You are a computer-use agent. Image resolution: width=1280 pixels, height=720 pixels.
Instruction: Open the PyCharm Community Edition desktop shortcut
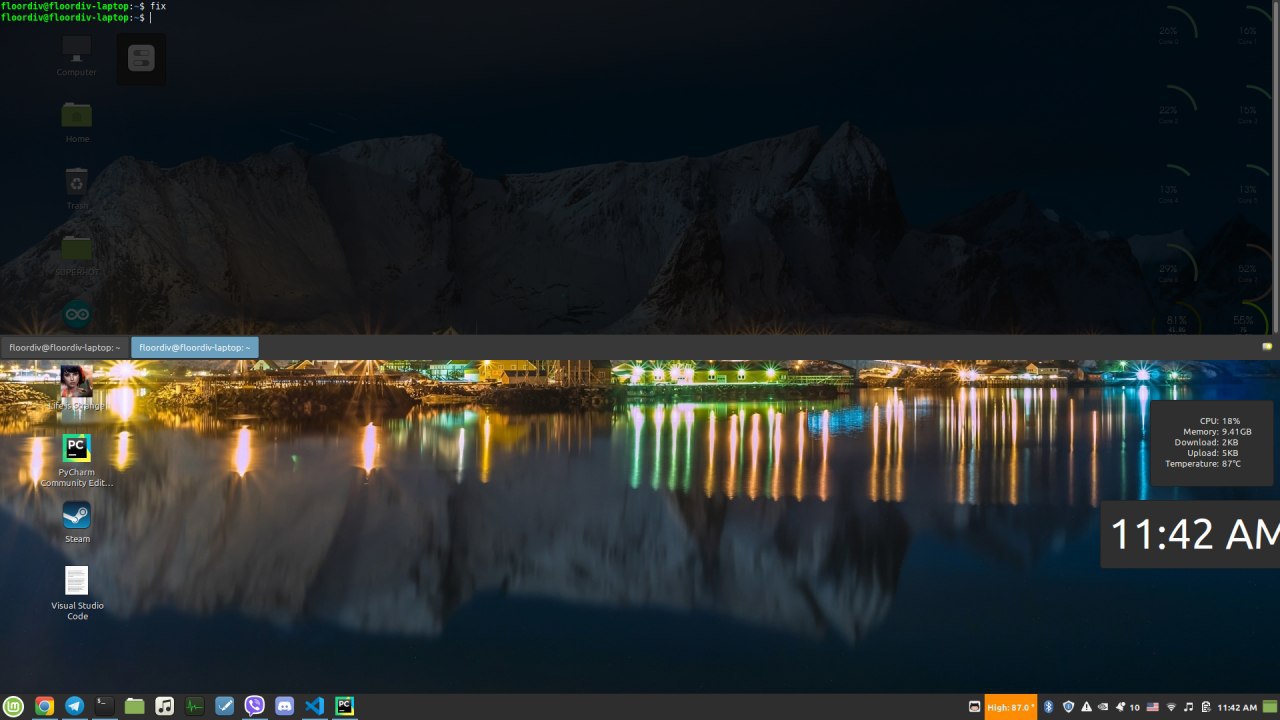(x=77, y=460)
